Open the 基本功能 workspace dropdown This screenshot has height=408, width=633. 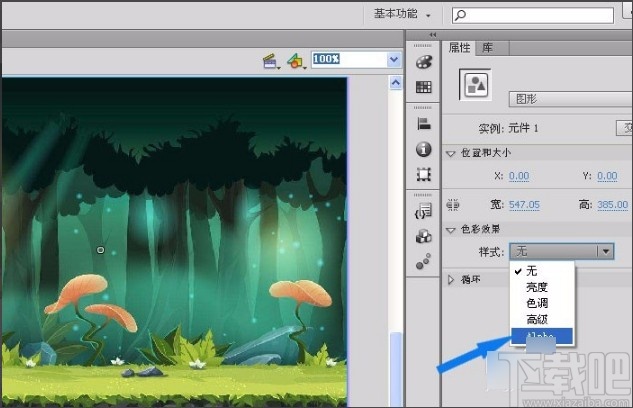click(x=402, y=14)
